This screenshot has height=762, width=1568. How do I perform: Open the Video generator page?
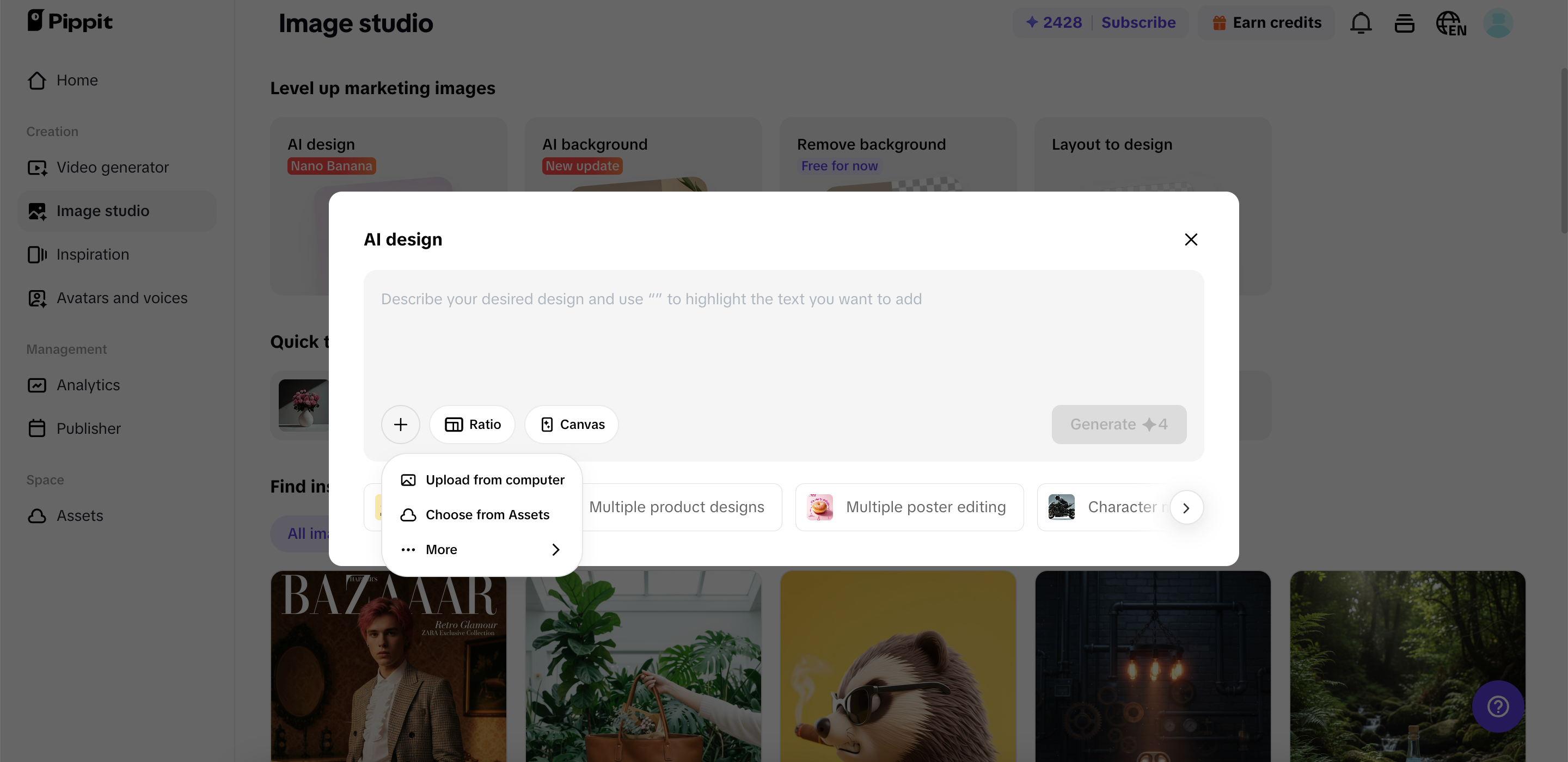[112, 168]
